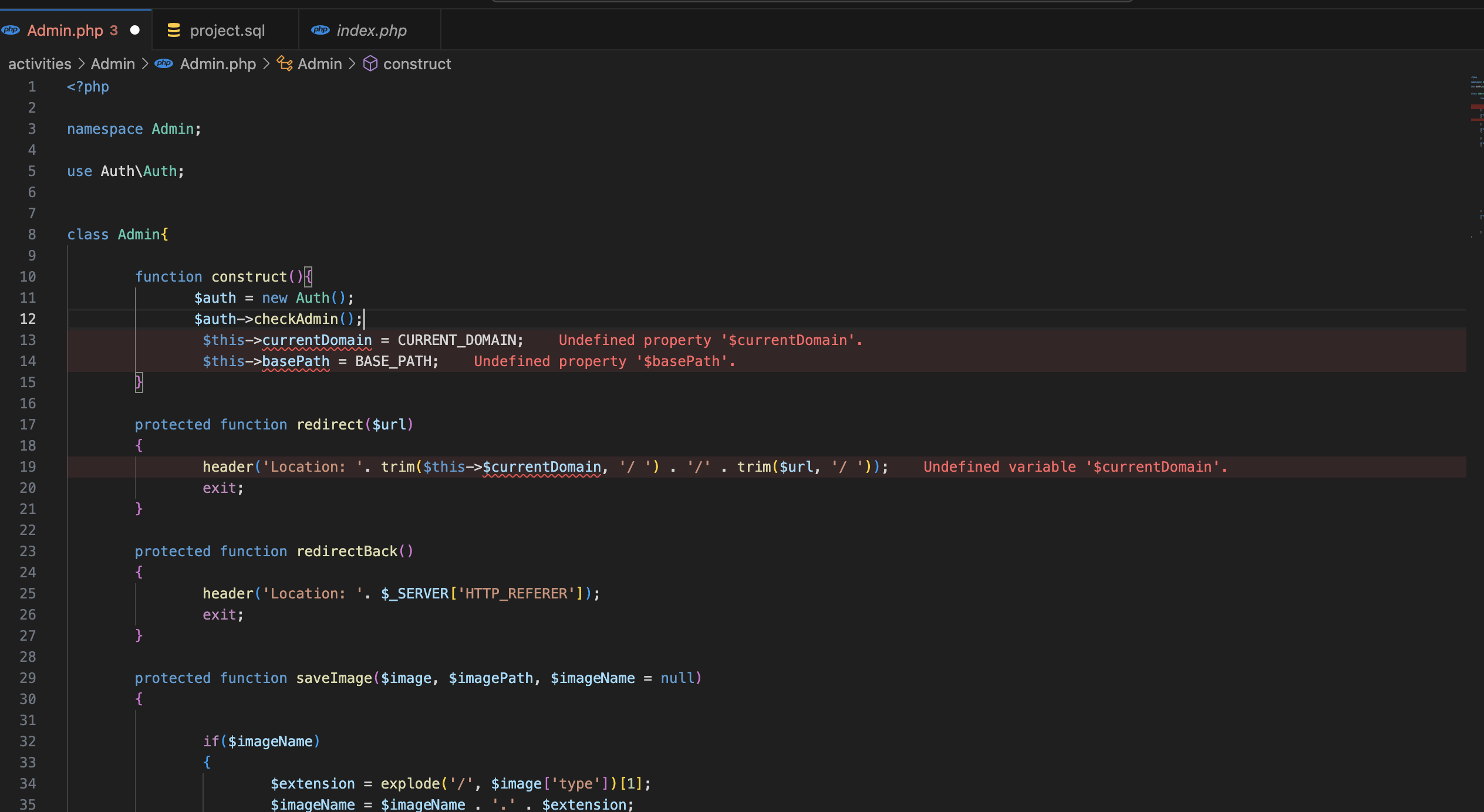Click 'use Auth\Auth;' statement

(126, 171)
